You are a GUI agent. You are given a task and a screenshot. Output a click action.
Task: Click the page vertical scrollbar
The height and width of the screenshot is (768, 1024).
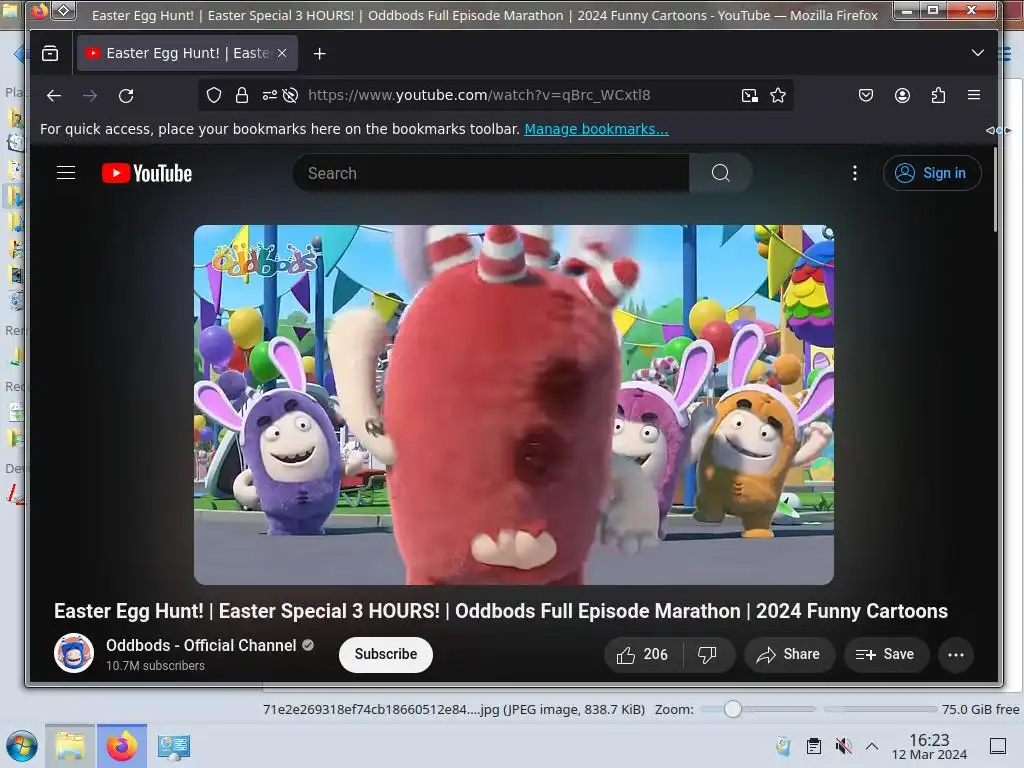[x=995, y=189]
